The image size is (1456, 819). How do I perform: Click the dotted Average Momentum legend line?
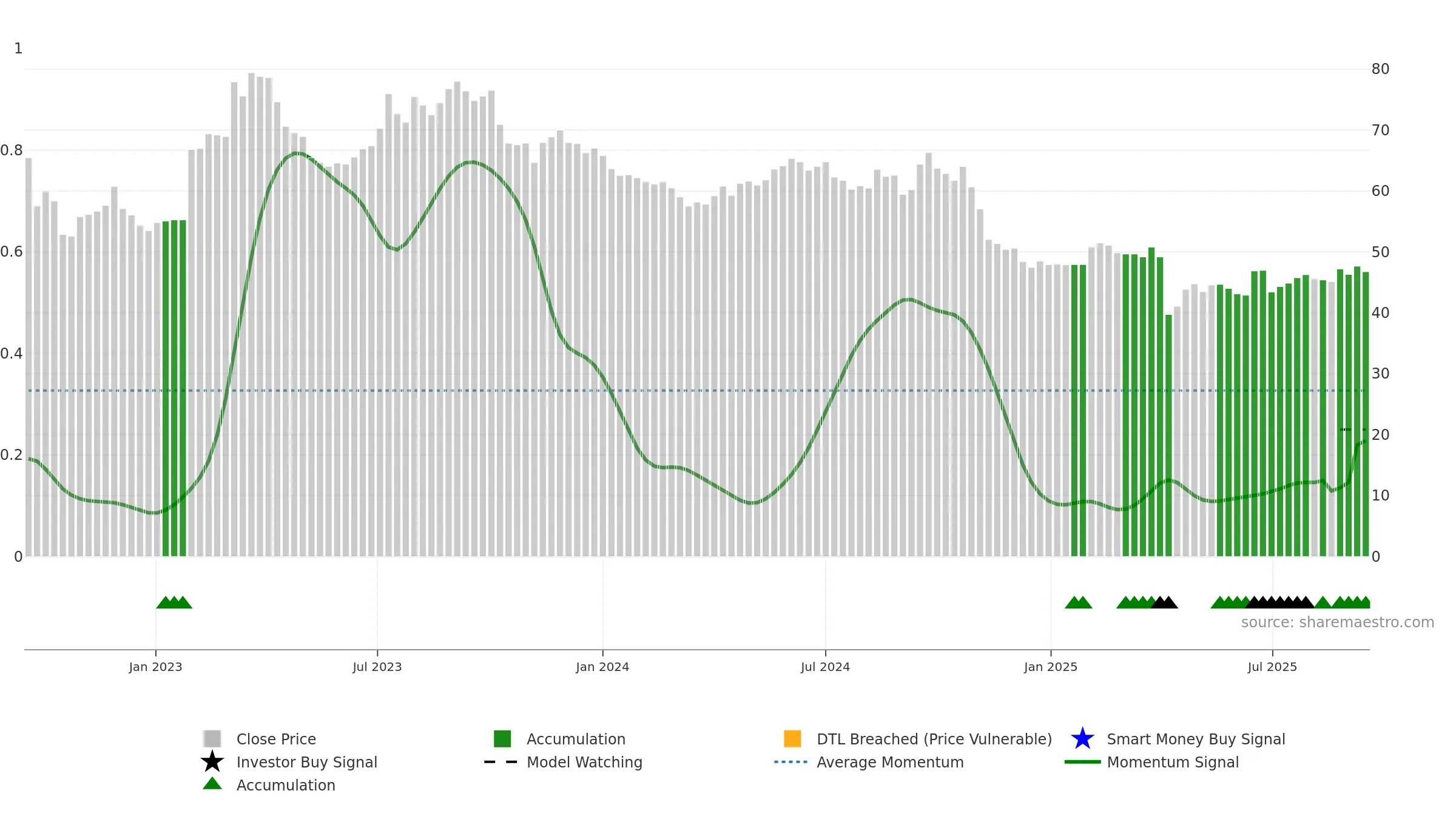point(790,762)
